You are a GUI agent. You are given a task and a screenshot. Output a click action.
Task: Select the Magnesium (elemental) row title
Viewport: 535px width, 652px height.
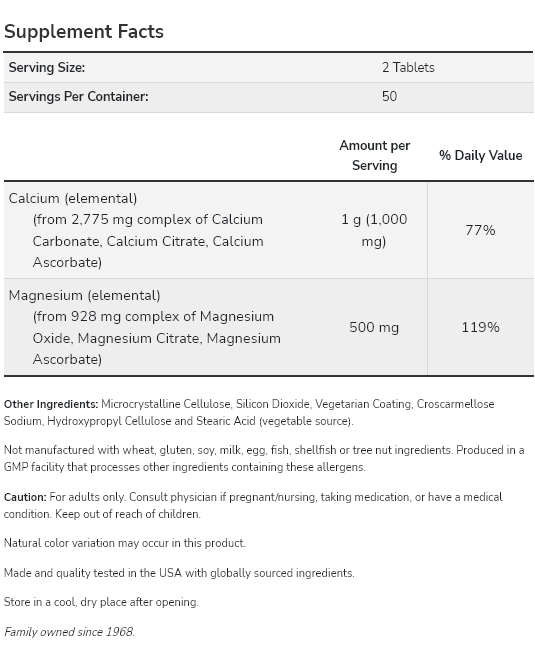[x=84, y=296]
